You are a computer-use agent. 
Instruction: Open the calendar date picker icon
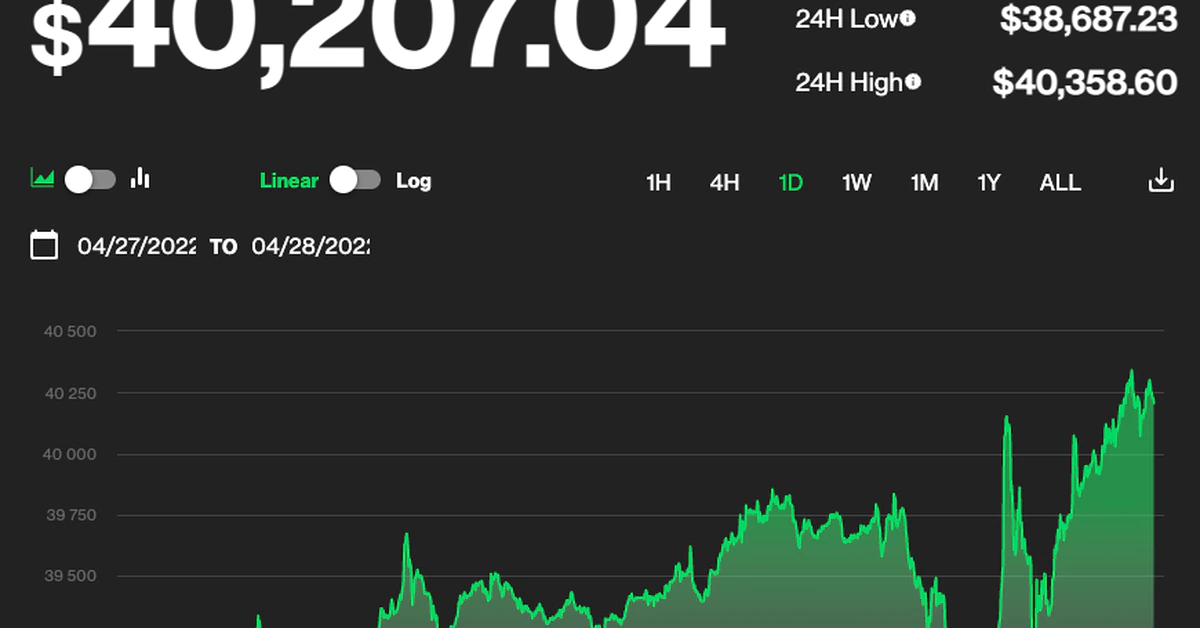pyautogui.click(x=44, y=245)
